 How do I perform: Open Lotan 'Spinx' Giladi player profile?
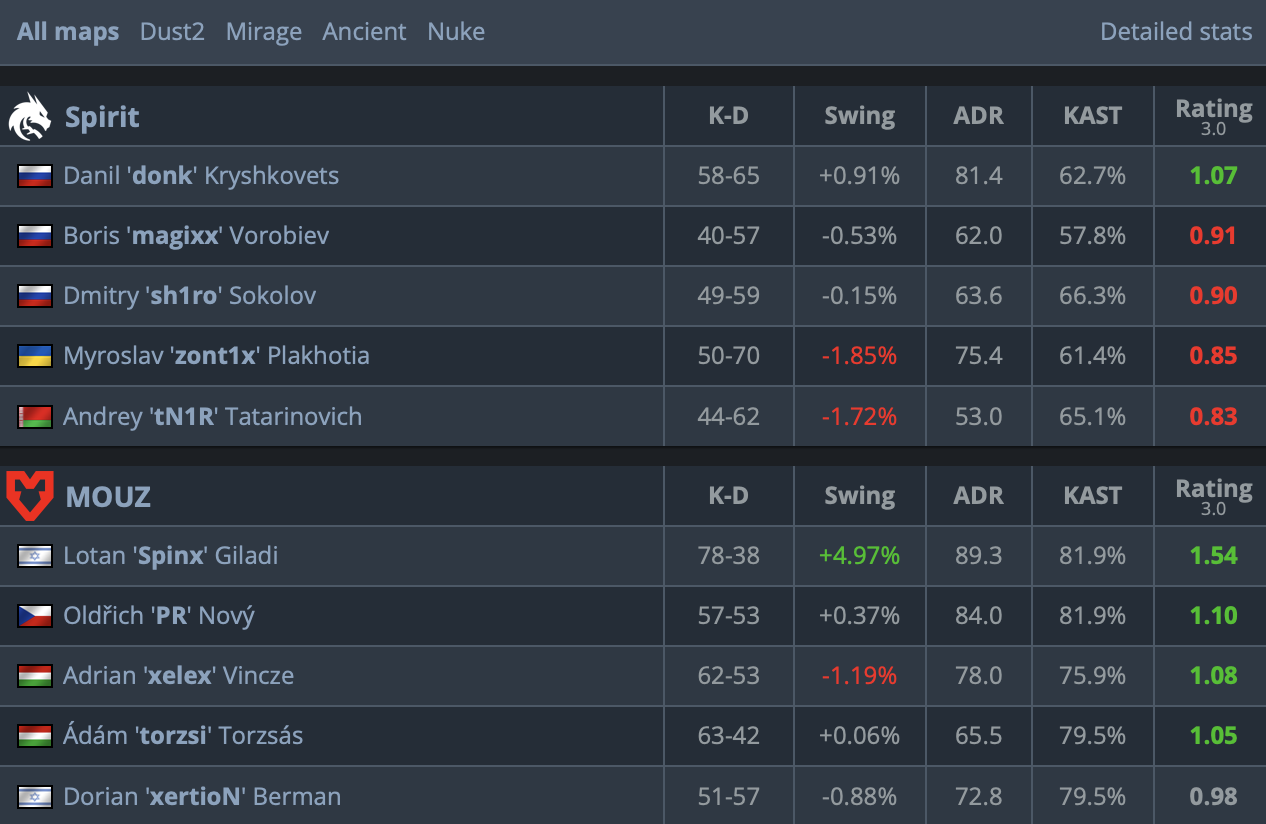click(x=171, y=556)
